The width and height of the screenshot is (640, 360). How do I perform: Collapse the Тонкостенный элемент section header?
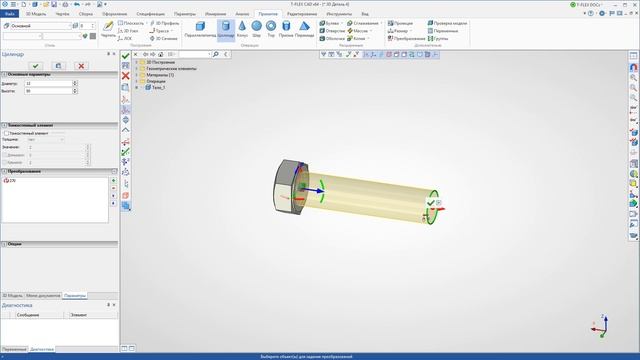4,125
